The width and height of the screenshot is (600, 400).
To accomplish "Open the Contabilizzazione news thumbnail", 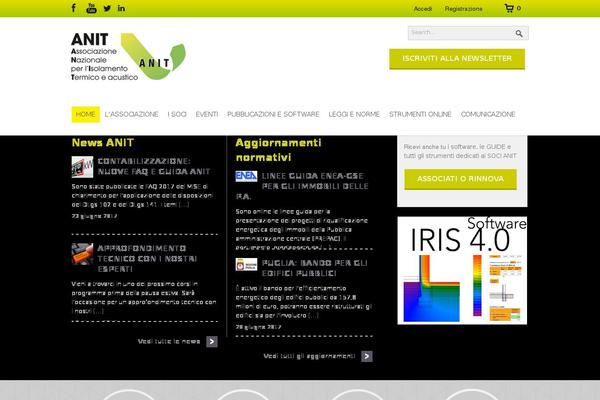I will click(82, 167).
